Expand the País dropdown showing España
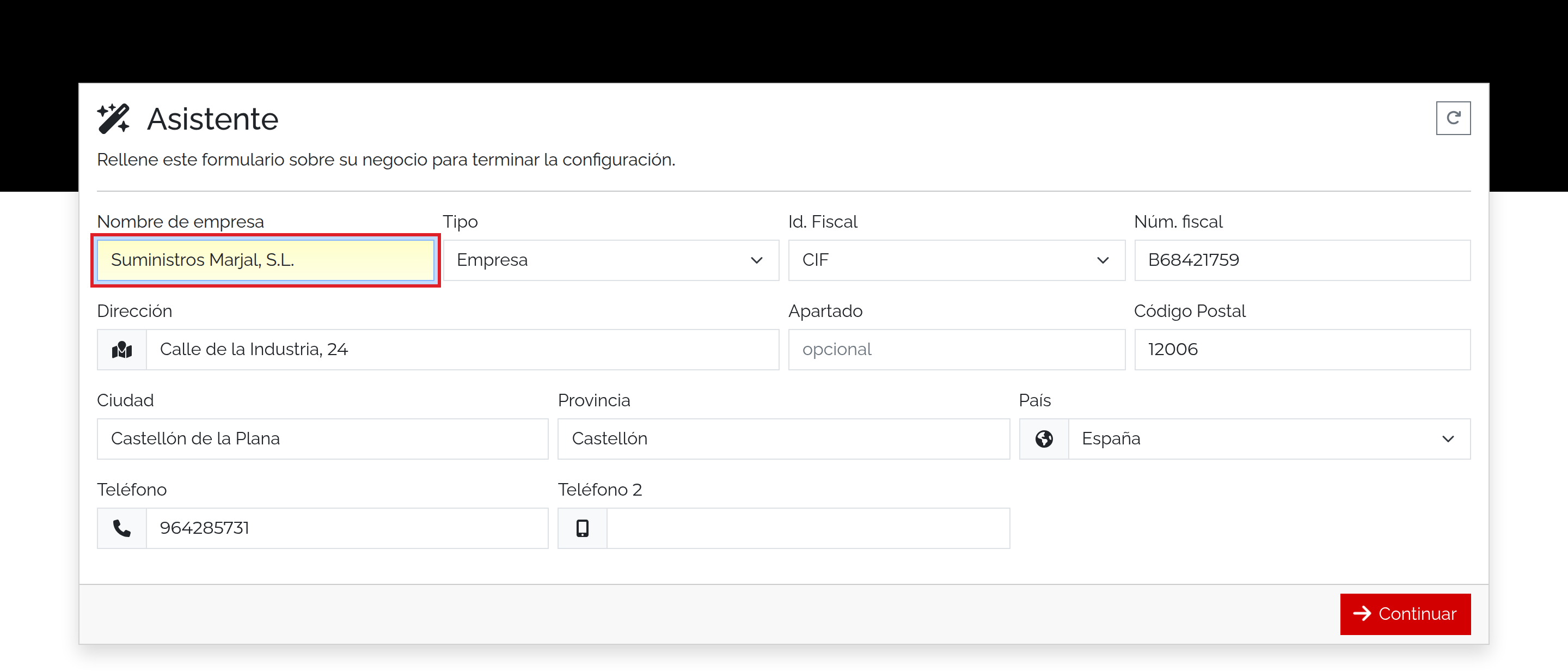This screenshot has width=1568, height=671. (x=1269, y=439)
